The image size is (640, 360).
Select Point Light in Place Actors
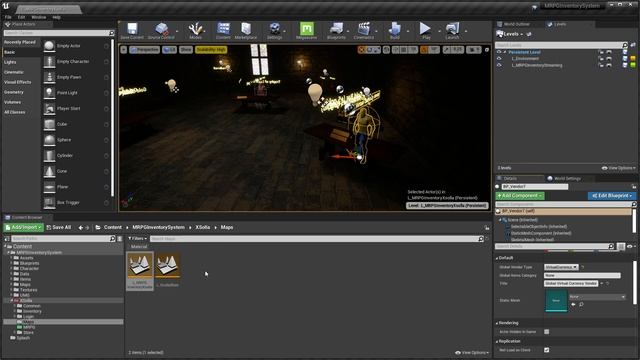[76, 93]
